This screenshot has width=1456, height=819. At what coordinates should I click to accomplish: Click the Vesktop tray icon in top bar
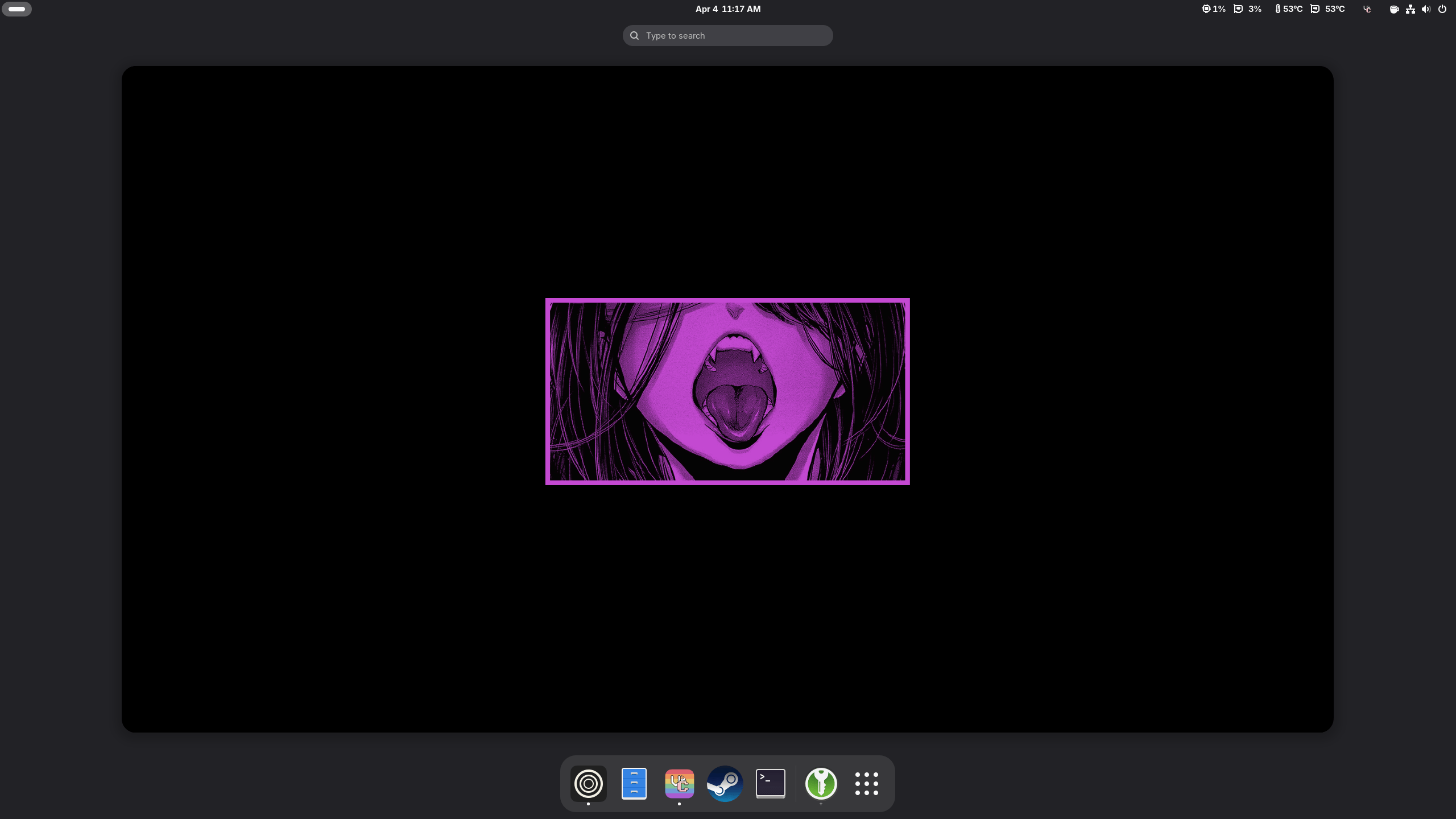pyautogui.click(x=1367, y=9)
